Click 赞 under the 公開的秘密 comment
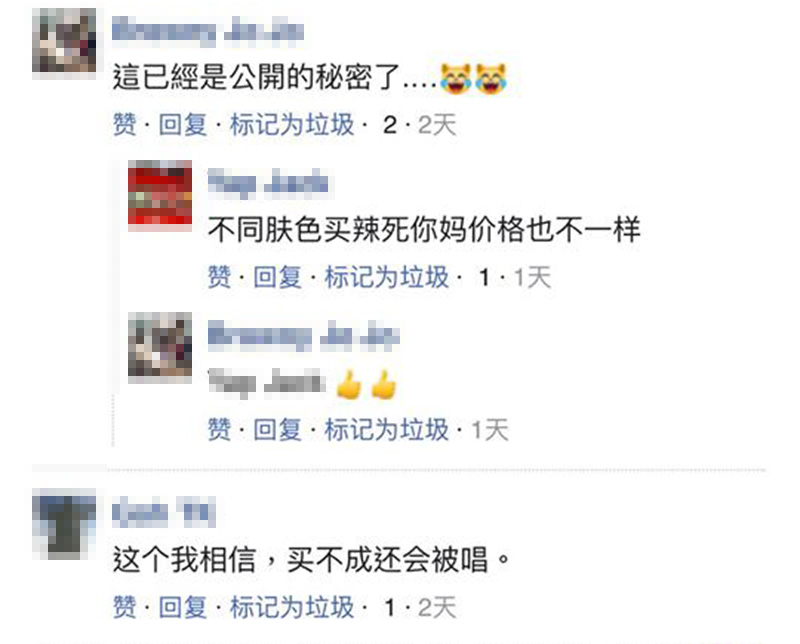 point(125,125)
